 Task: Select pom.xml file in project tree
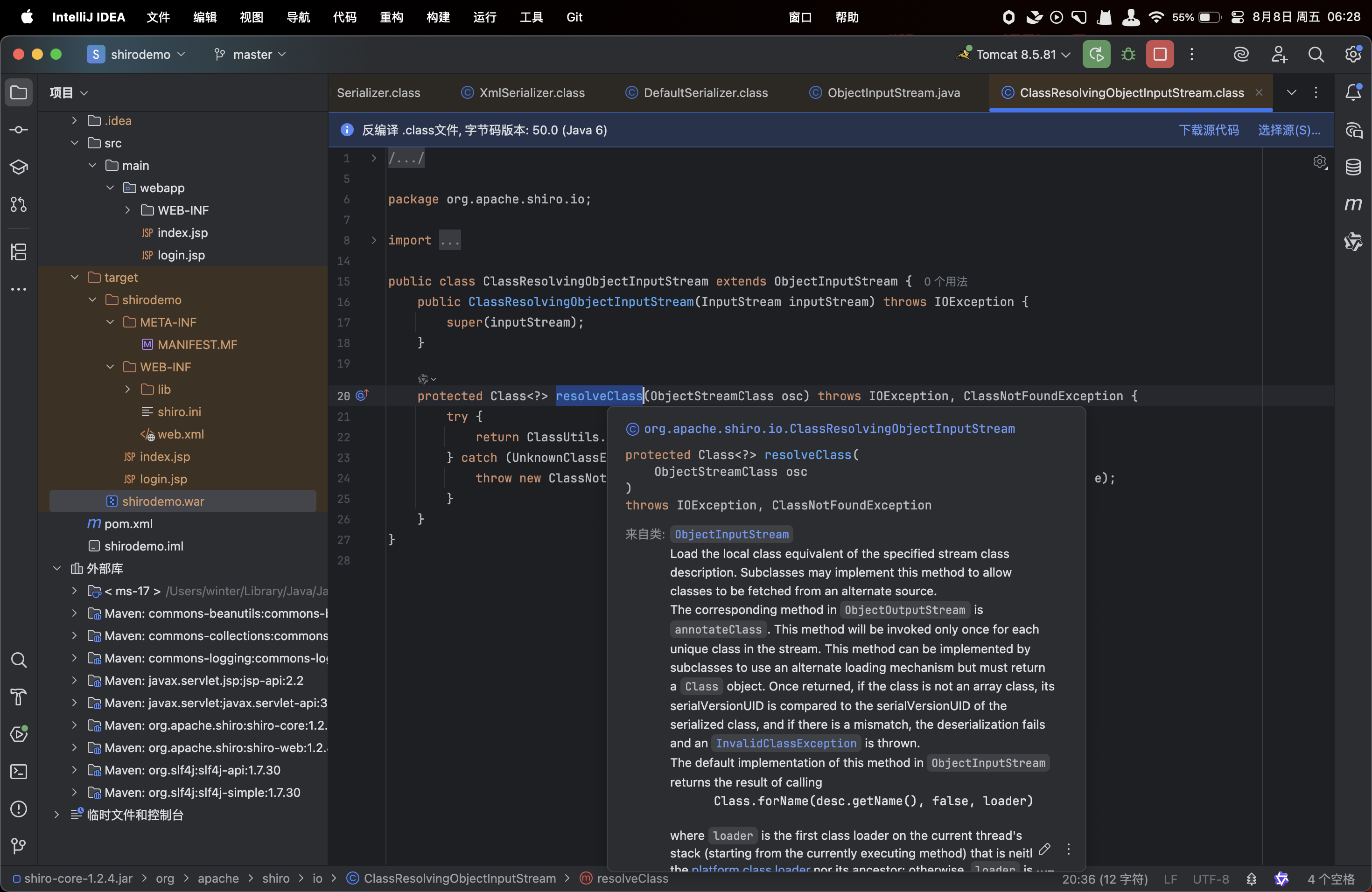pos(128,524)
